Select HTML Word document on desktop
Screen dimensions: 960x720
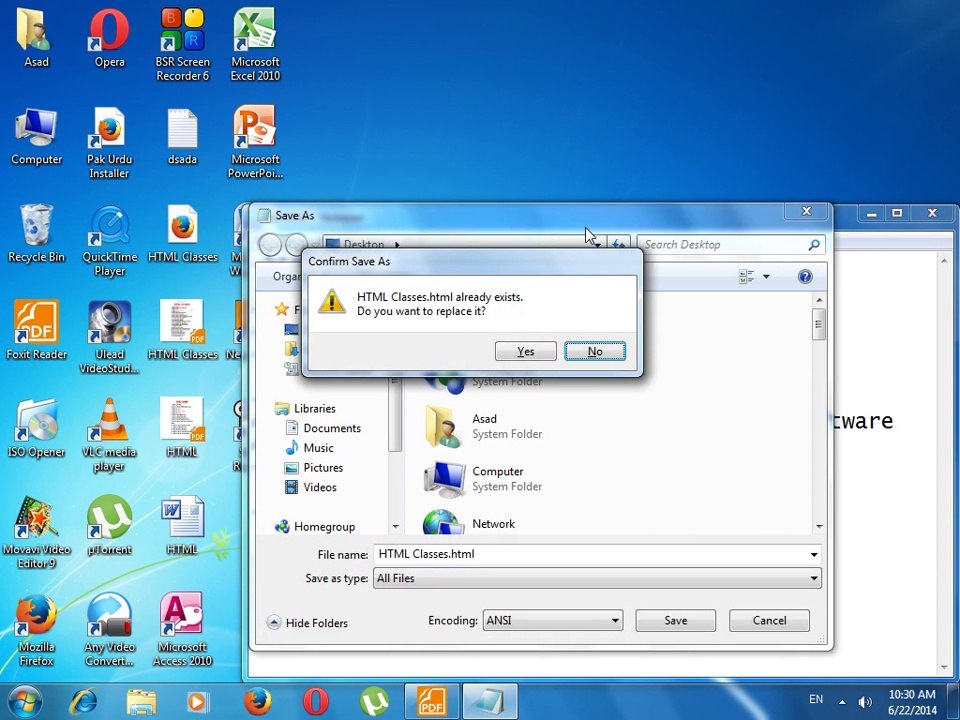182,525
